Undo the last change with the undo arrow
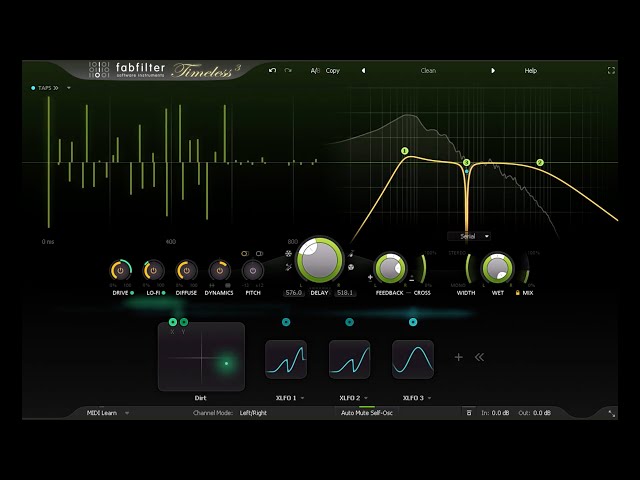Viewport: 640px width, 480px height. (x=272, y=70)
